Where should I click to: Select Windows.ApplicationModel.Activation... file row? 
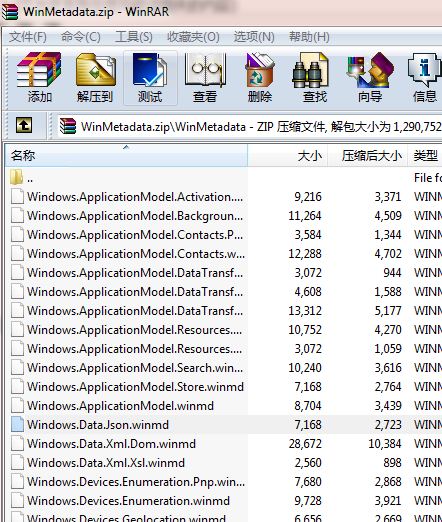click(224, 197)
